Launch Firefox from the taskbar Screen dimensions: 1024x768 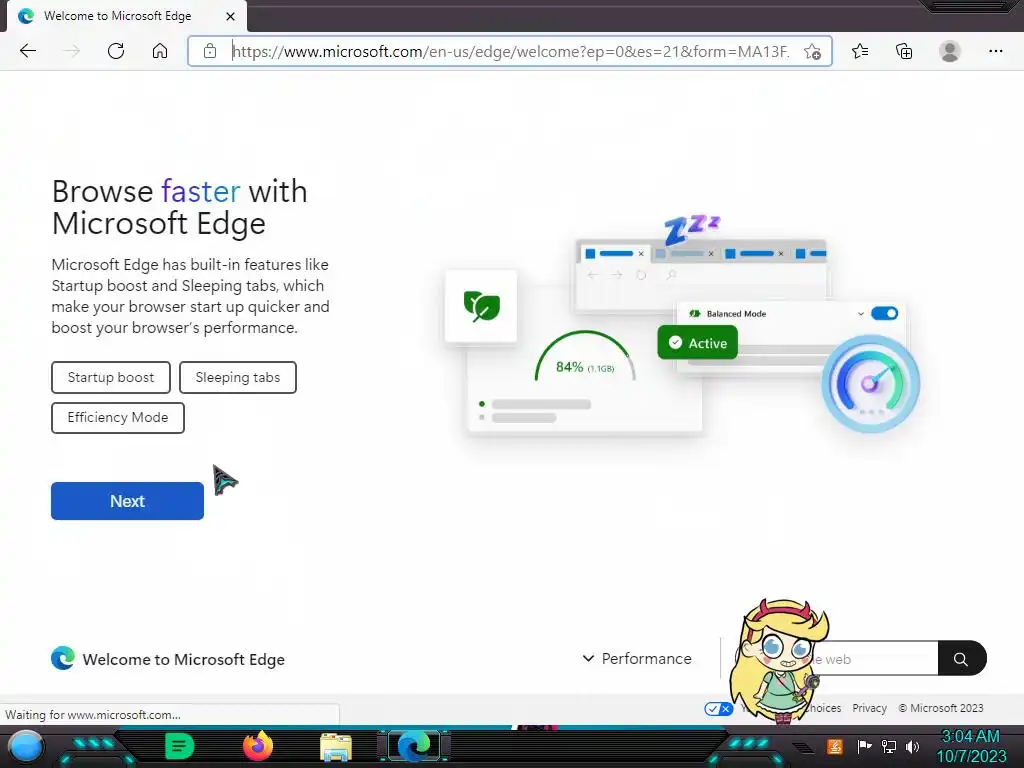pyautogui.click(x=258, y=746)
